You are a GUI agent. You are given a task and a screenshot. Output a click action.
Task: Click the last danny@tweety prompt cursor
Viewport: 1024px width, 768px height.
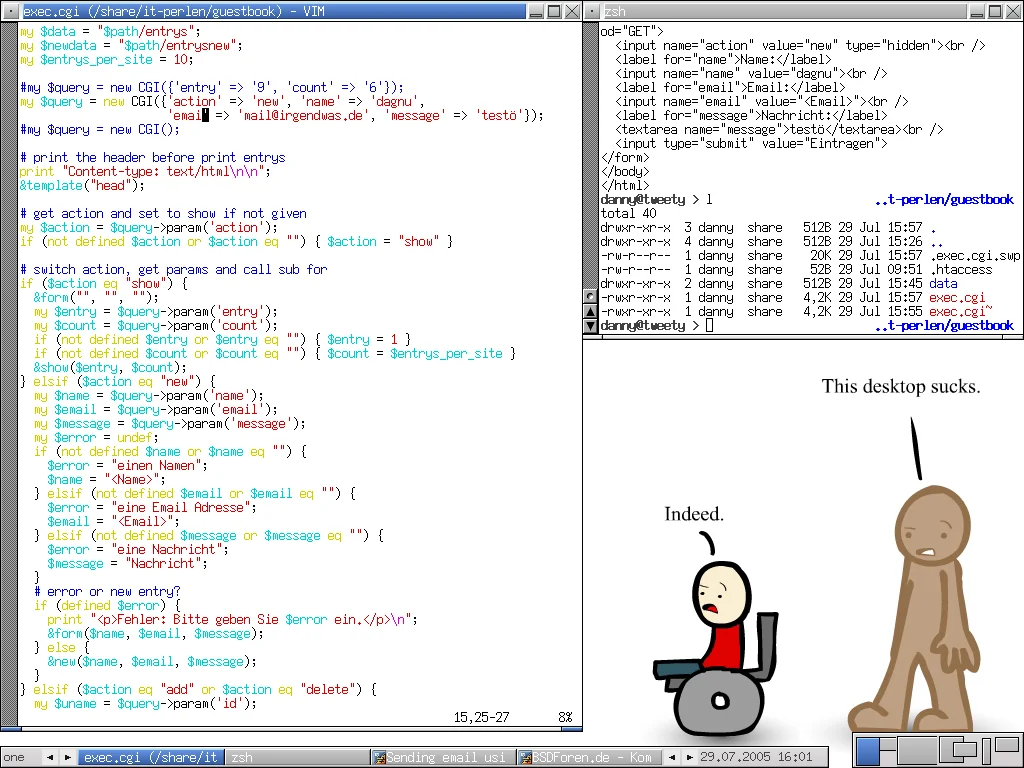tap(709, 325)
